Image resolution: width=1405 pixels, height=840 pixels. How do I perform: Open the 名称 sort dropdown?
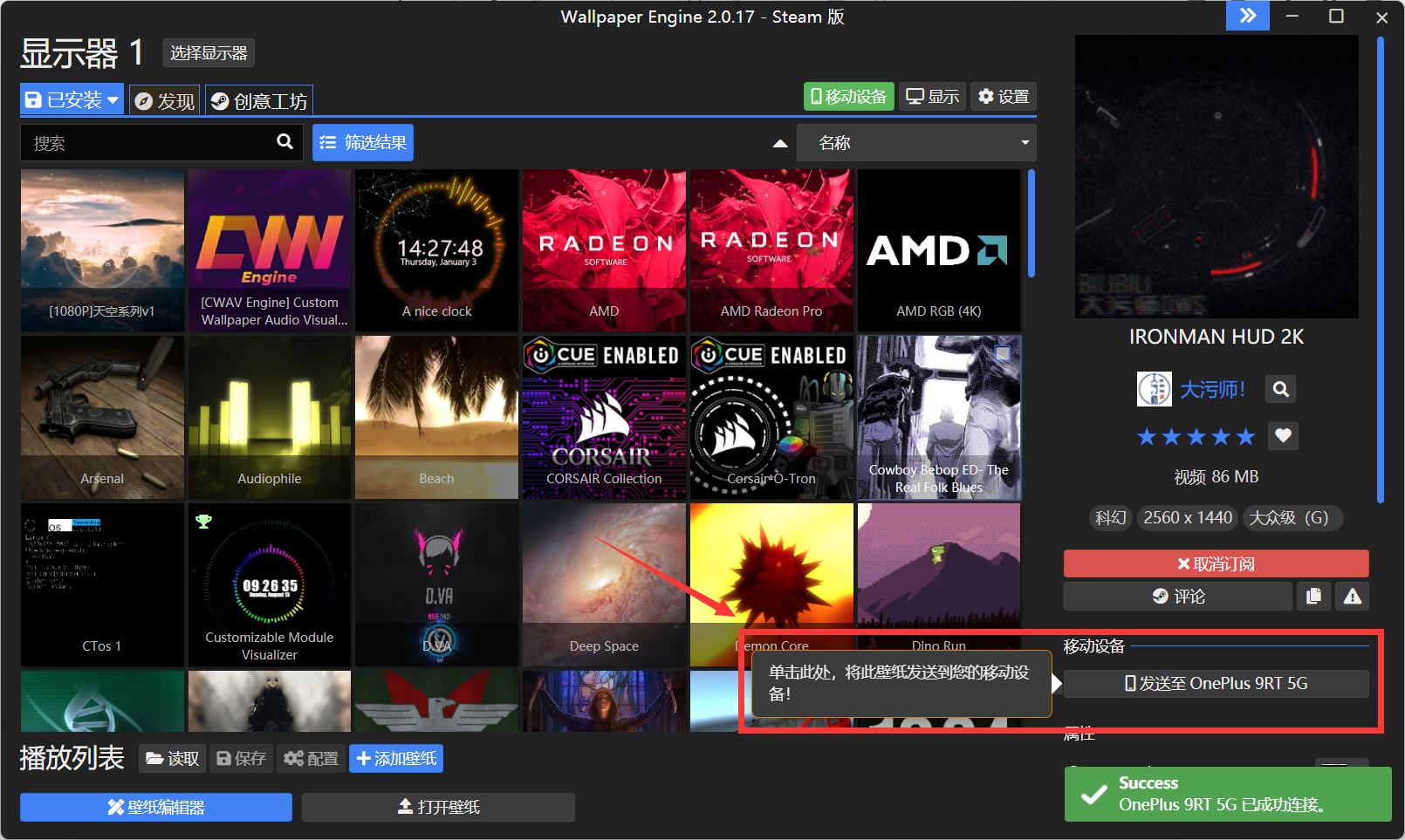click(x=916, y=142)
